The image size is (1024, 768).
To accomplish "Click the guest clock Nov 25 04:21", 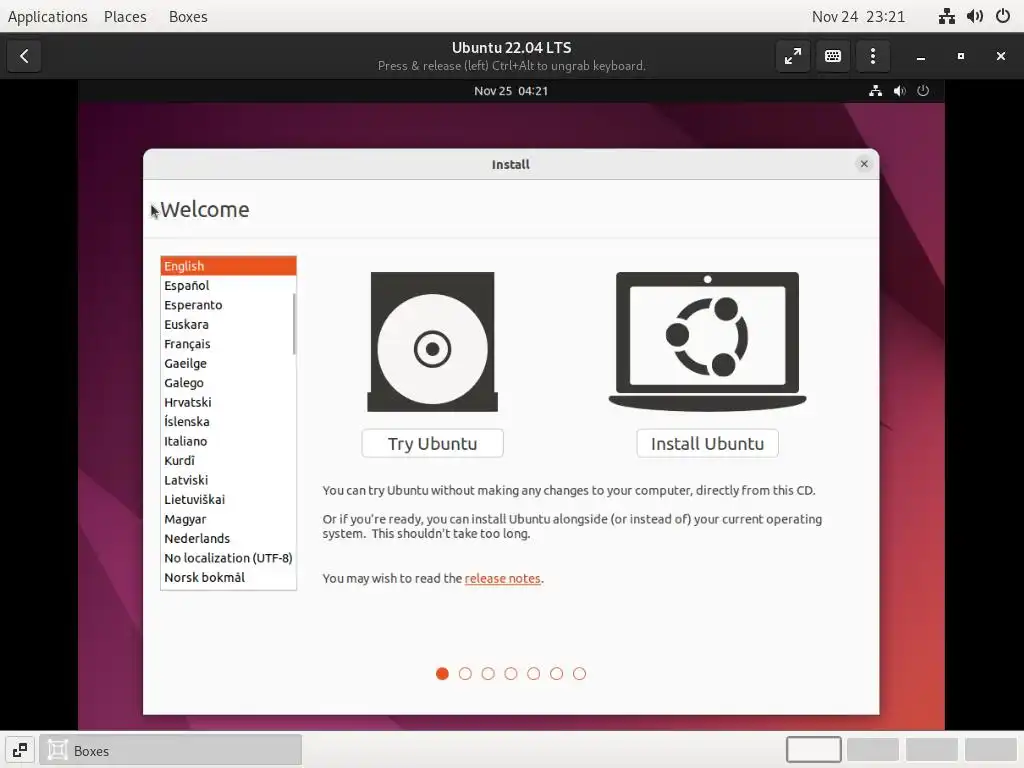I will [511, 91].
